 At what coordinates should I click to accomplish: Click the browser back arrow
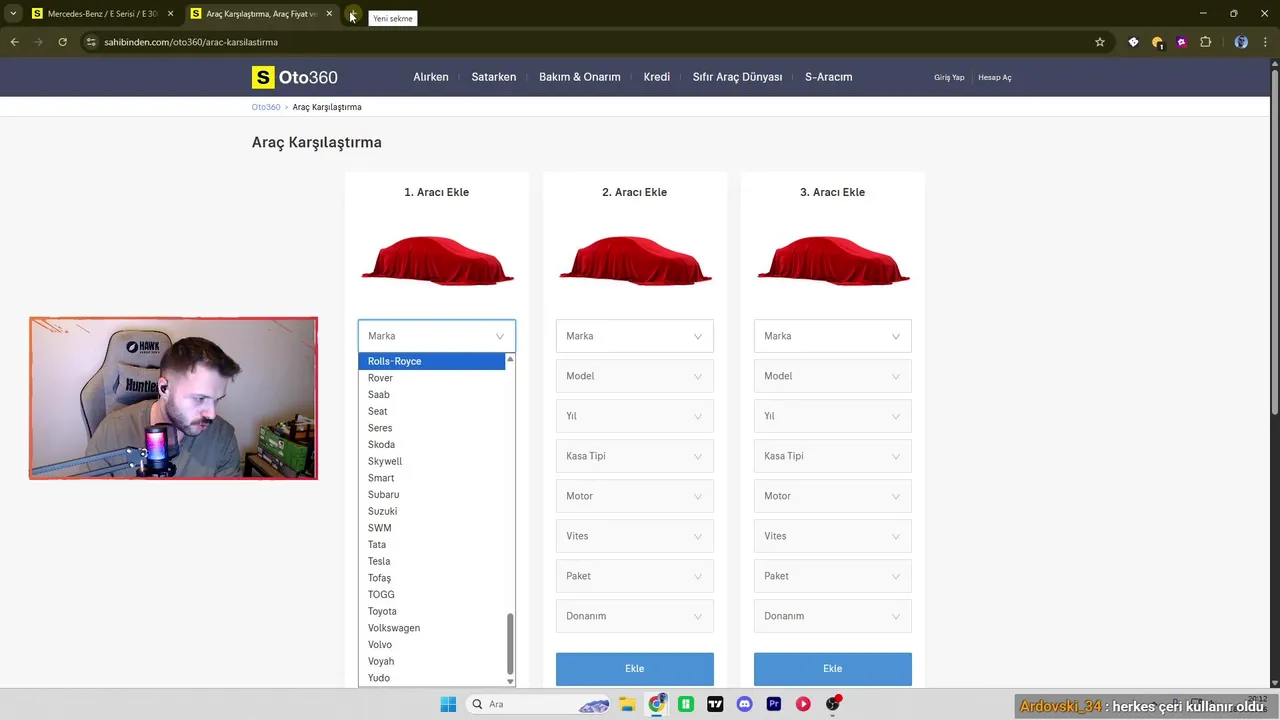pos(14,42)
